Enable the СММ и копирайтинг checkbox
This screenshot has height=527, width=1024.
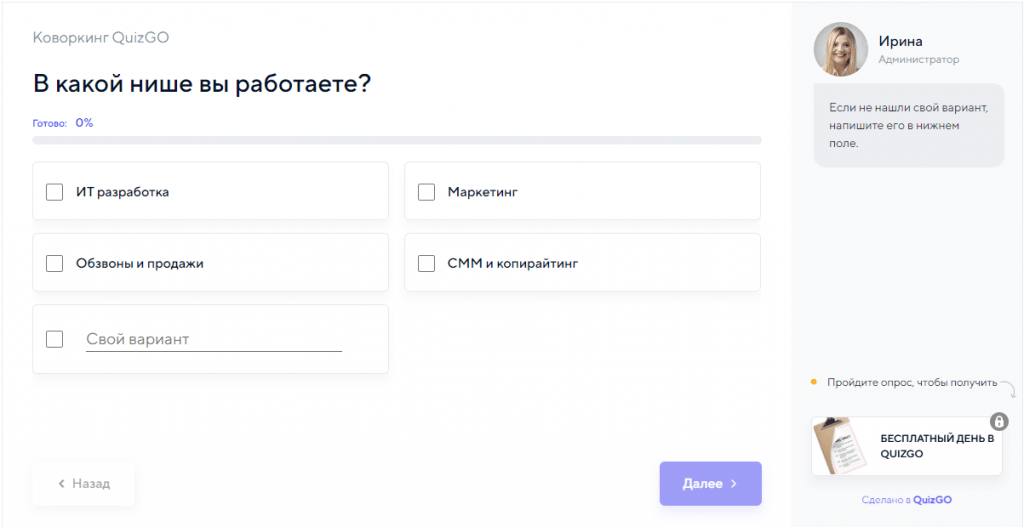426,263
